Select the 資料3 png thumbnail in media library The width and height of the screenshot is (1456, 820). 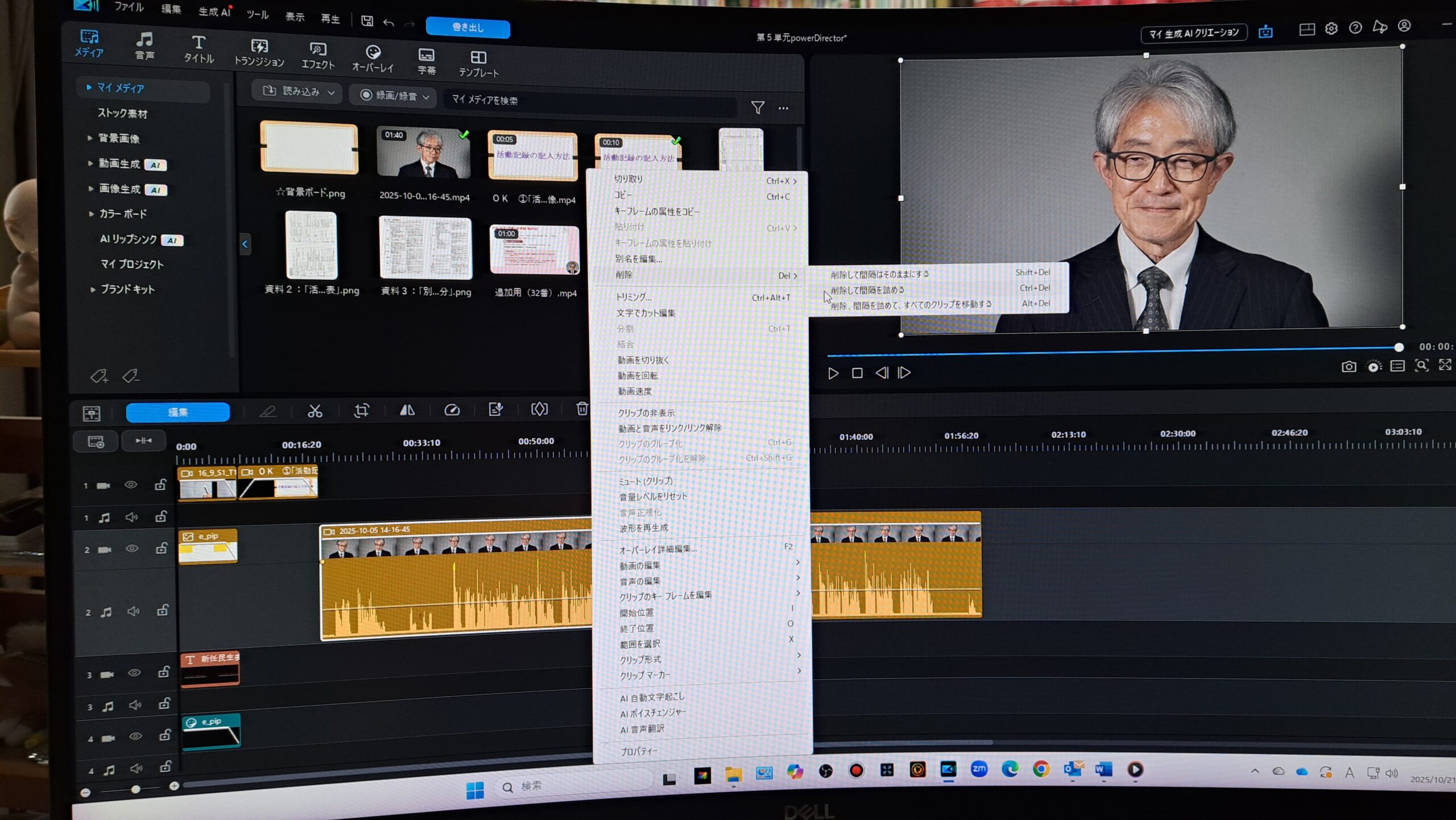point(425,248)
